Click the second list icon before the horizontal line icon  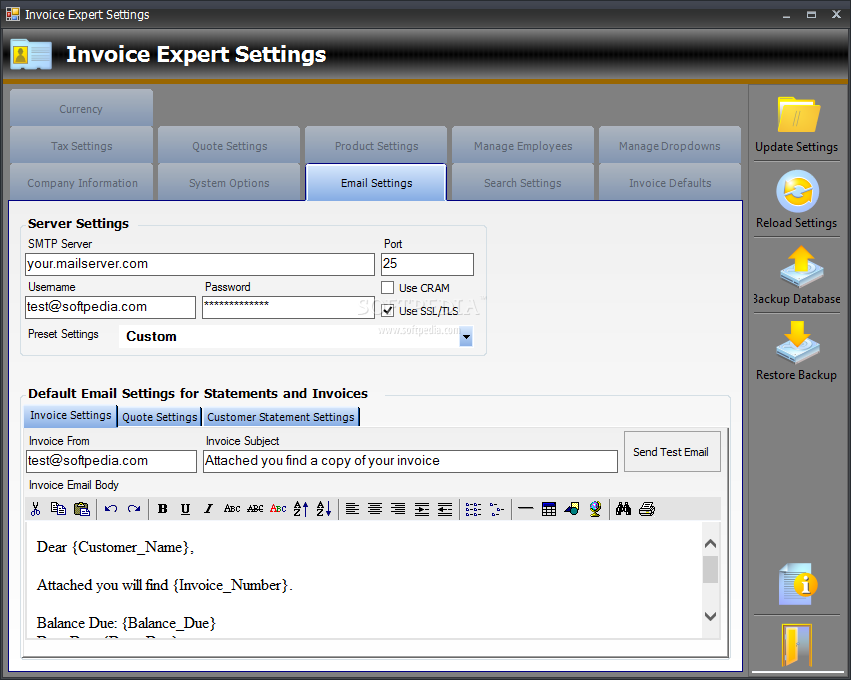point(497,509)
